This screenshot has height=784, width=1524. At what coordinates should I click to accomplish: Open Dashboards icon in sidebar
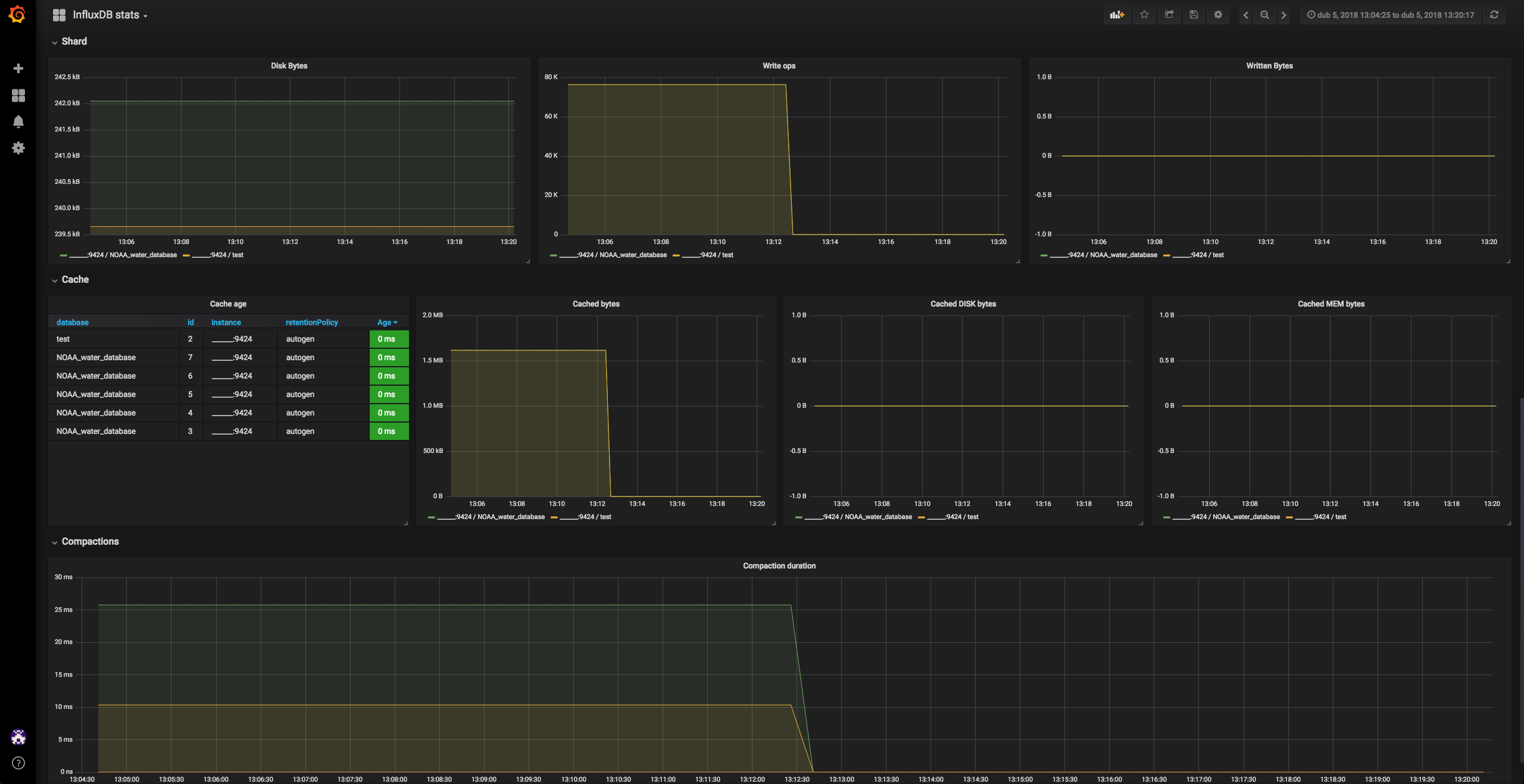pos(18,95)
